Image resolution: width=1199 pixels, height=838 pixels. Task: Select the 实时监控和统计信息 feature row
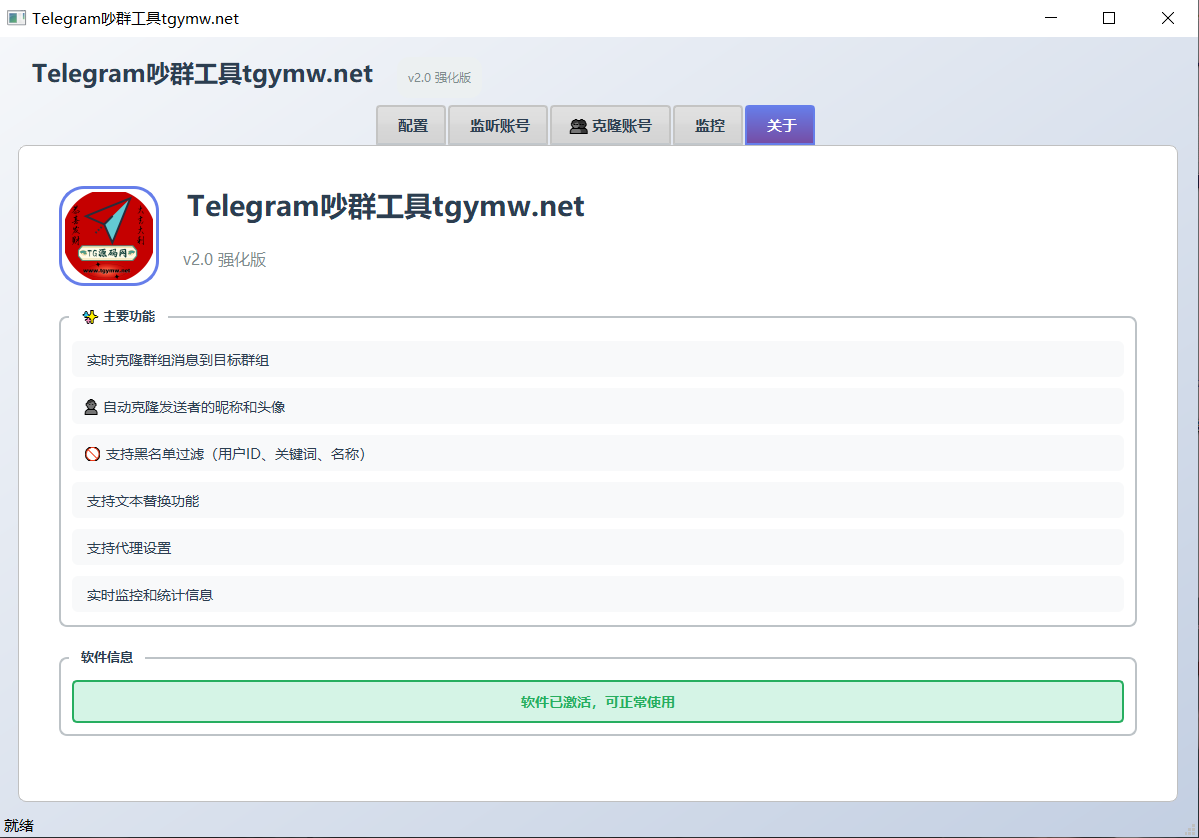click(597, 595)
